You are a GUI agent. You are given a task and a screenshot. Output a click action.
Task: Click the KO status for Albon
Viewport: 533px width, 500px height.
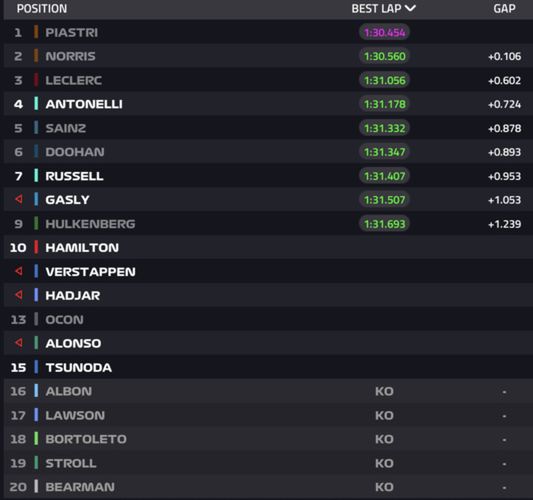(x=384, y=392)
